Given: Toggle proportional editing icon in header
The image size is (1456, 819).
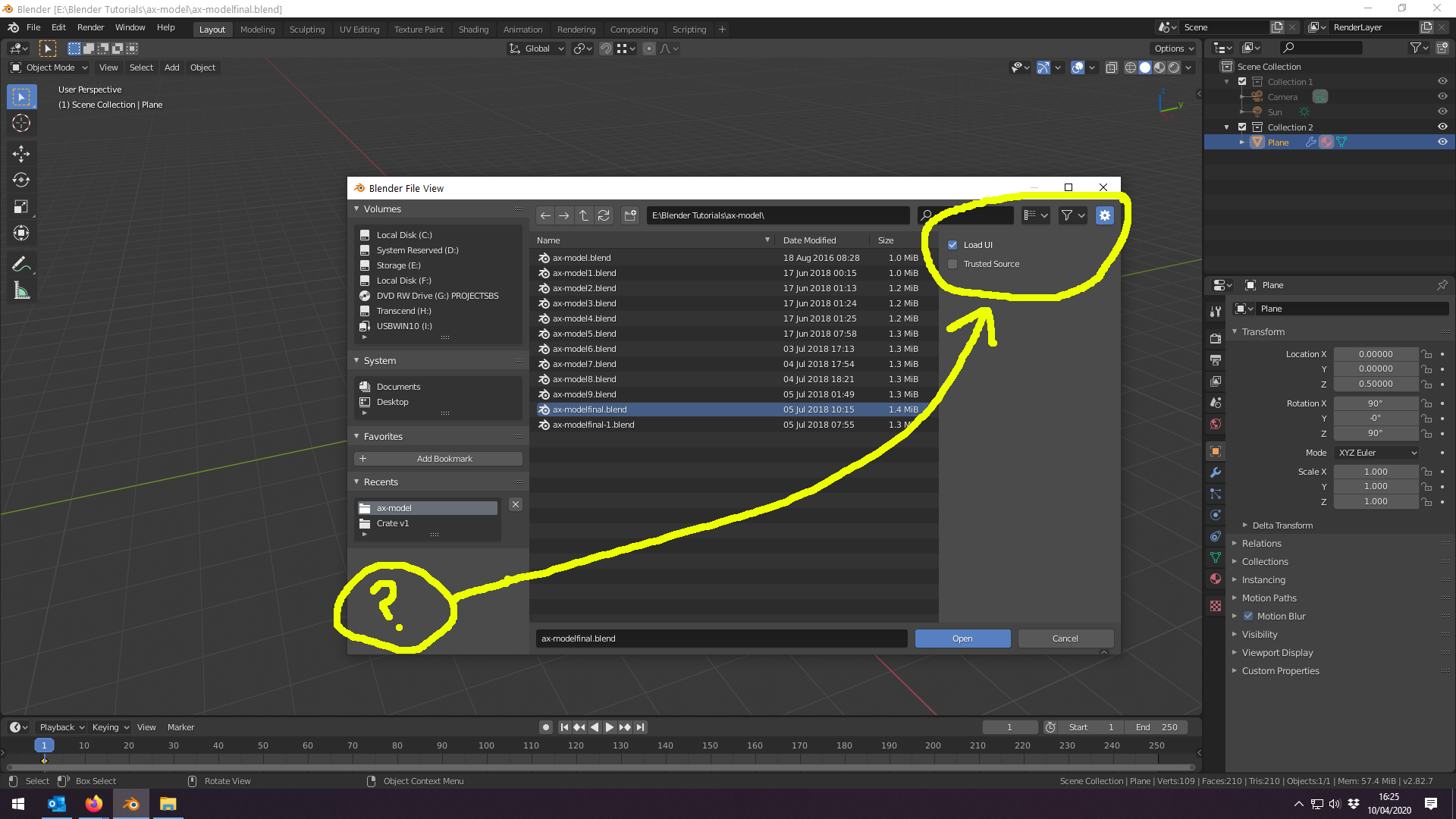Looking at the screenshot, I should pos(649,48).
